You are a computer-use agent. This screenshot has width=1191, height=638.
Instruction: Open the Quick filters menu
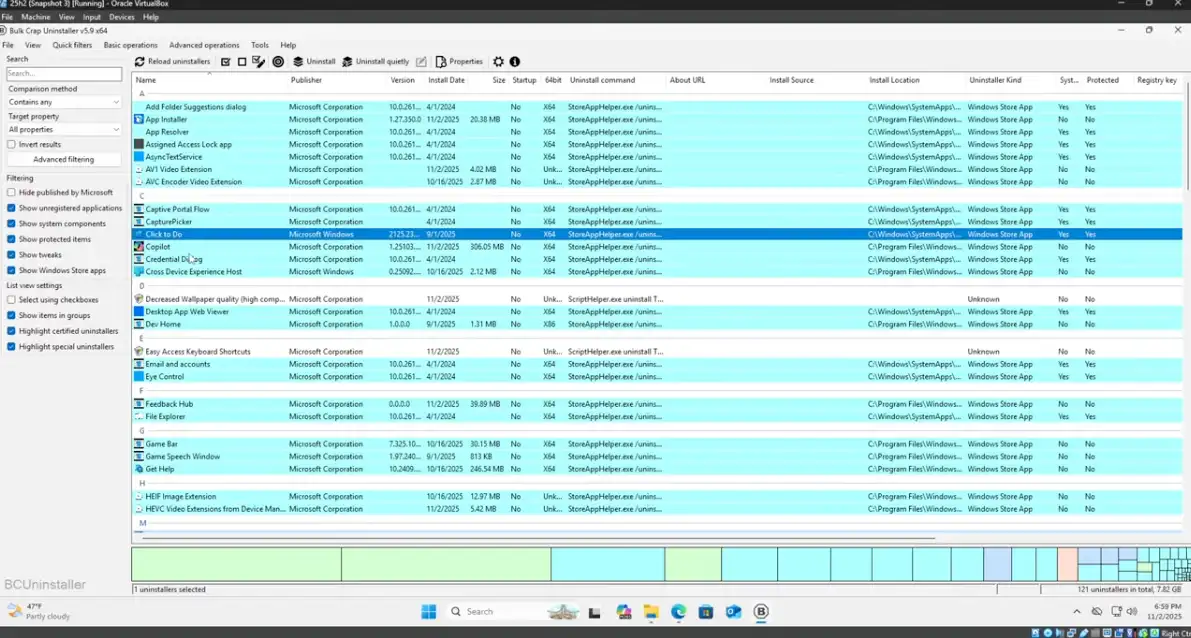[72, 45]
